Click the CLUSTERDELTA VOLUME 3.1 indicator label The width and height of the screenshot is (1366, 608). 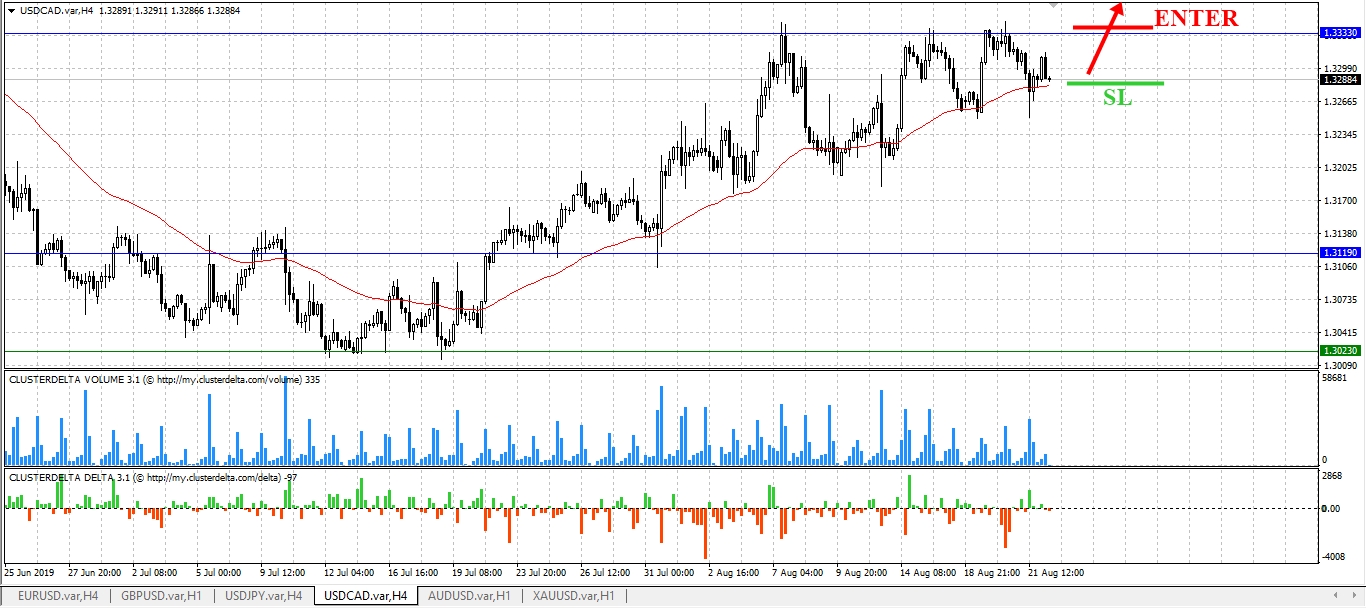point(164,380)
